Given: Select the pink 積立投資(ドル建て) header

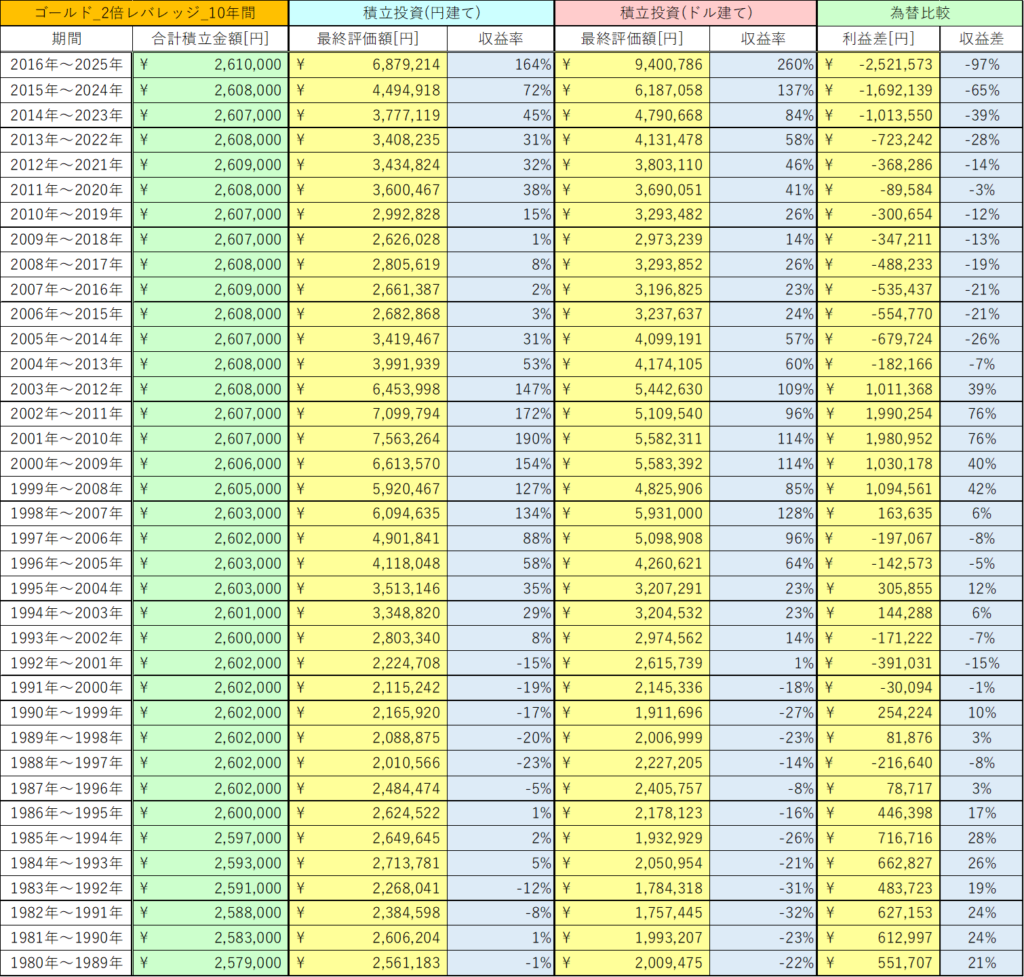Looking at the screenshot, I should pyautogui.click(x=685, y=13).
